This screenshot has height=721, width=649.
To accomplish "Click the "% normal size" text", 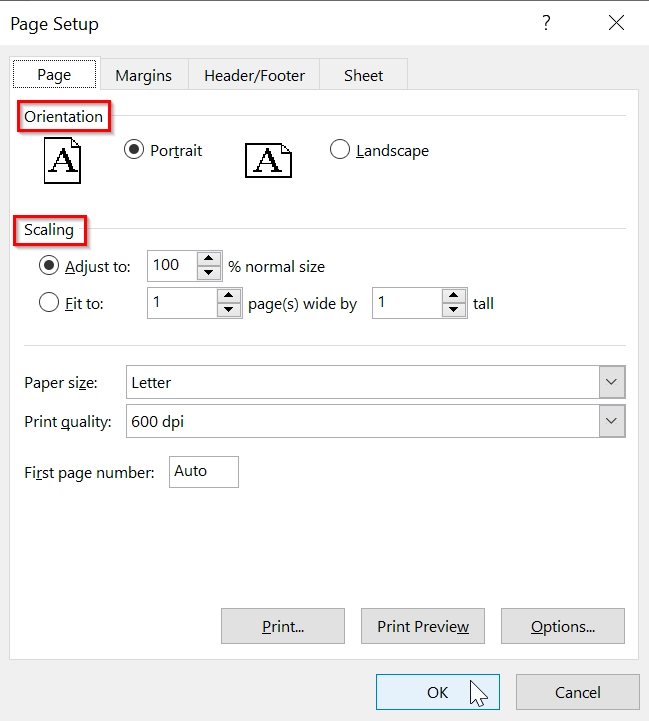I will click(x=276, y=267).
